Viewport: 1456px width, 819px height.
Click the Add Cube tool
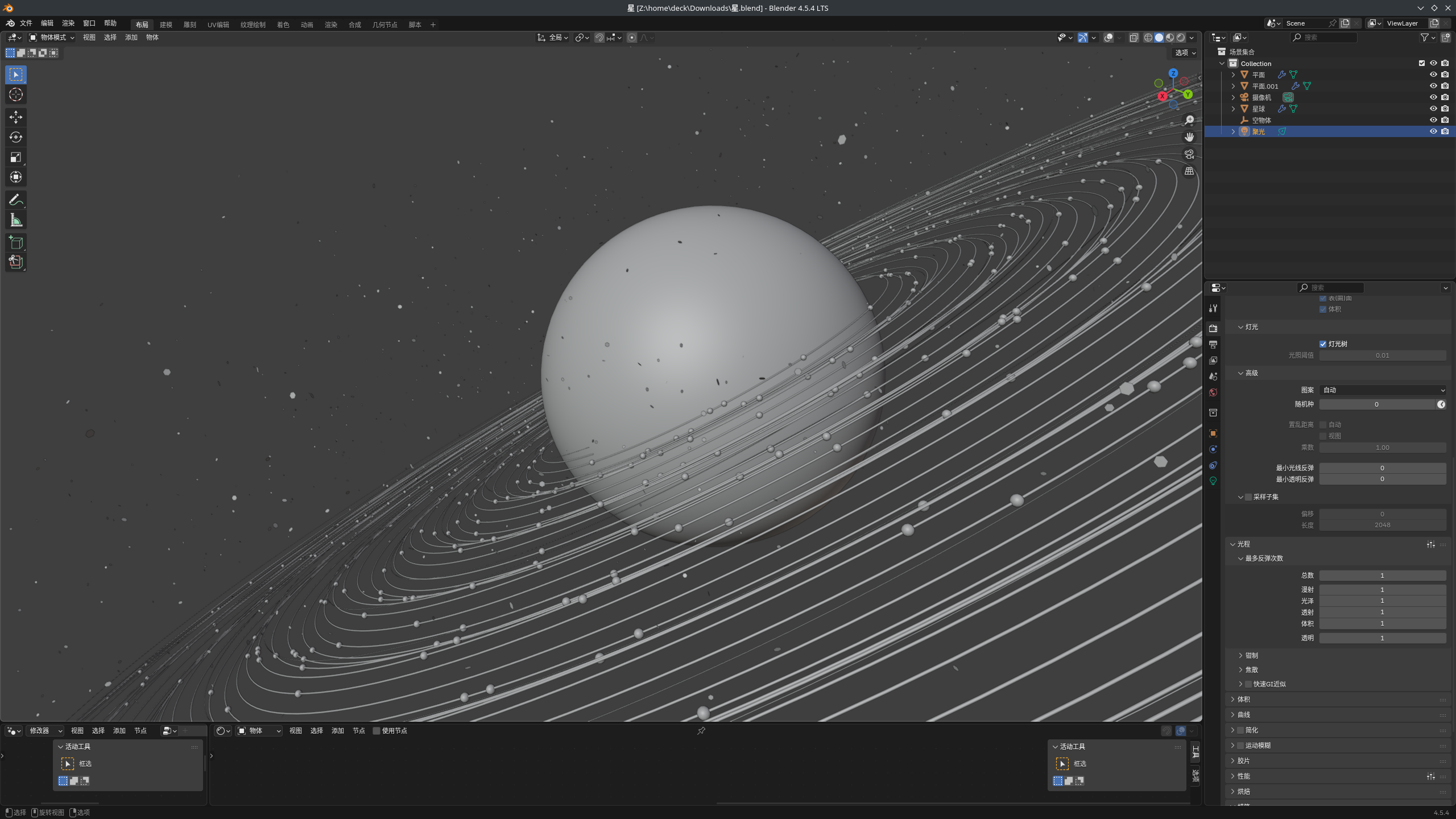point(15,243)
